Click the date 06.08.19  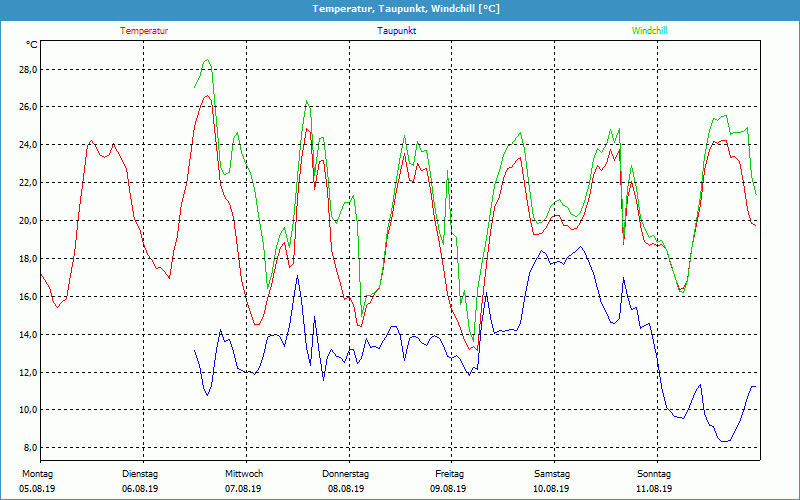(x=140, y=489)
